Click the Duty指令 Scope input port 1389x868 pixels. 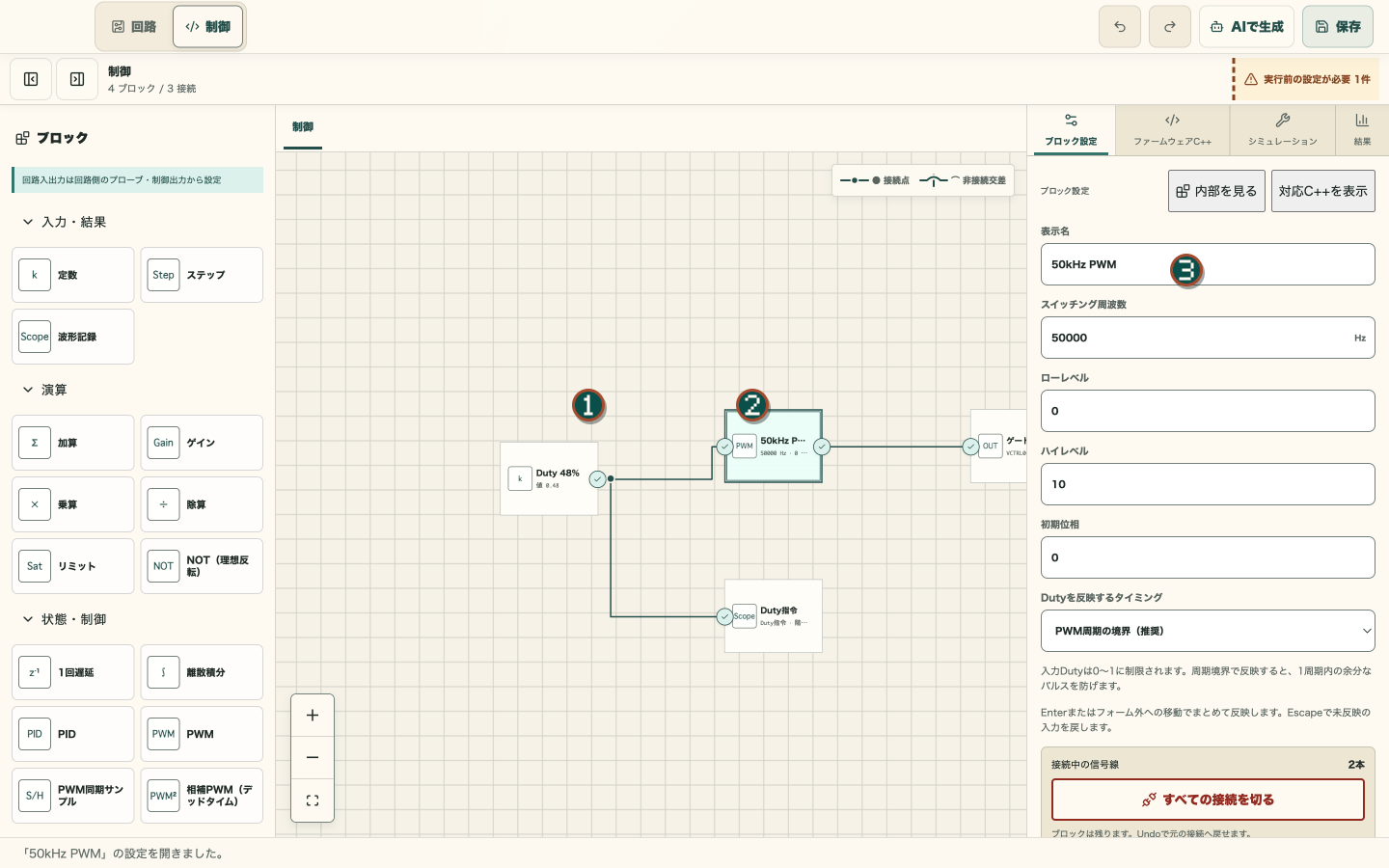click(x=724, y=616)
